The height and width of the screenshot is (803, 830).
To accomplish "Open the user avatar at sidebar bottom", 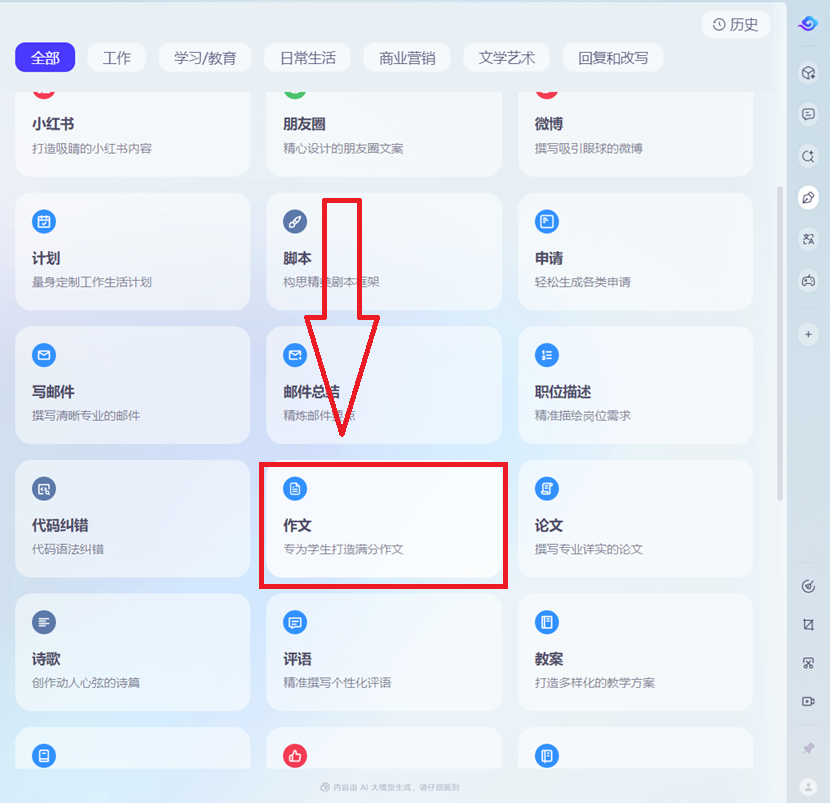I will point(808,787).
